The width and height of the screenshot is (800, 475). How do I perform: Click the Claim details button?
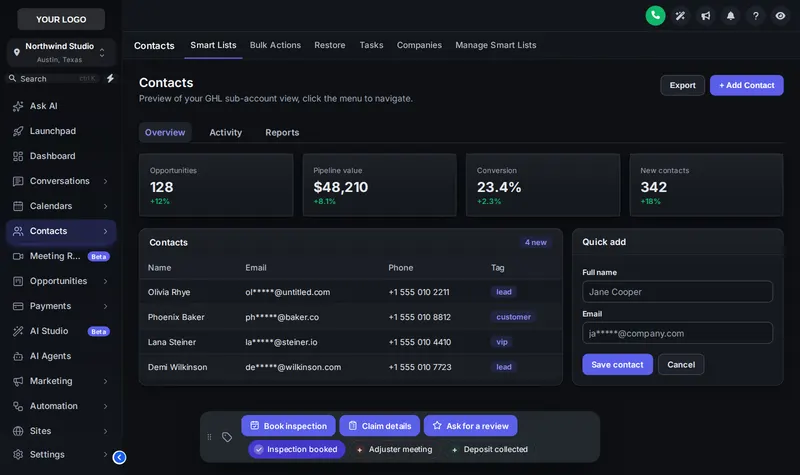(x=380, y=426)
